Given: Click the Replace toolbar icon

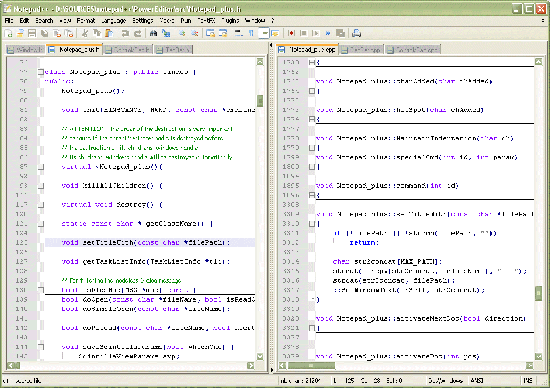Looking at the screenshot, I should click(166, 33).
